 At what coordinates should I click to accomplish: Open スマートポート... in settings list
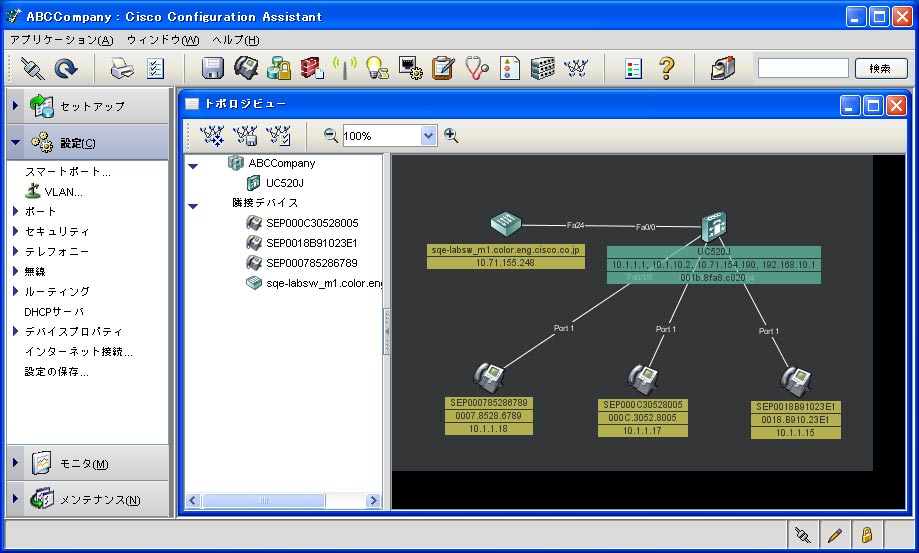[67, 172]
